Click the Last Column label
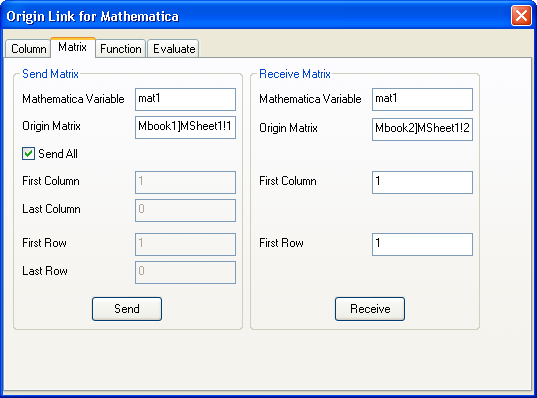Image resolution: width=537 pixels, height=398 pixels. click(51, 209)
